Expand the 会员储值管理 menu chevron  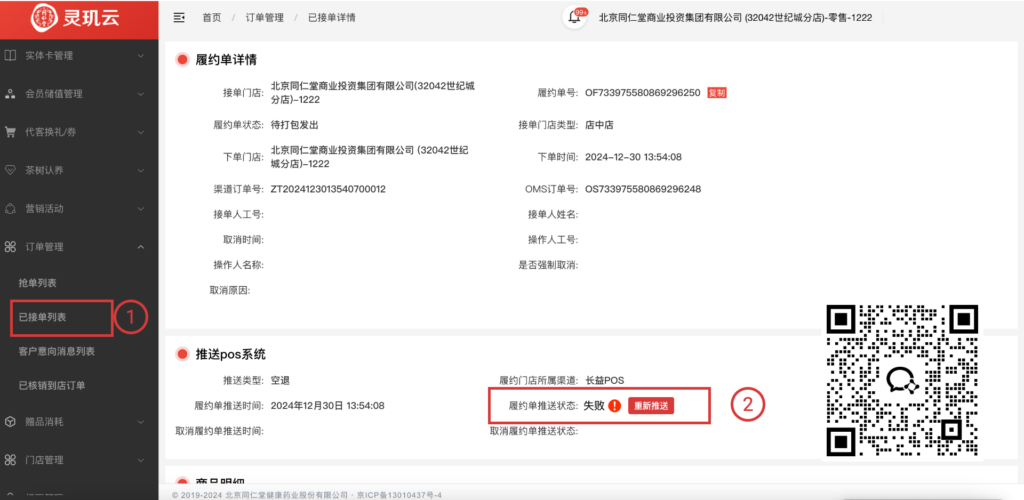140,94
